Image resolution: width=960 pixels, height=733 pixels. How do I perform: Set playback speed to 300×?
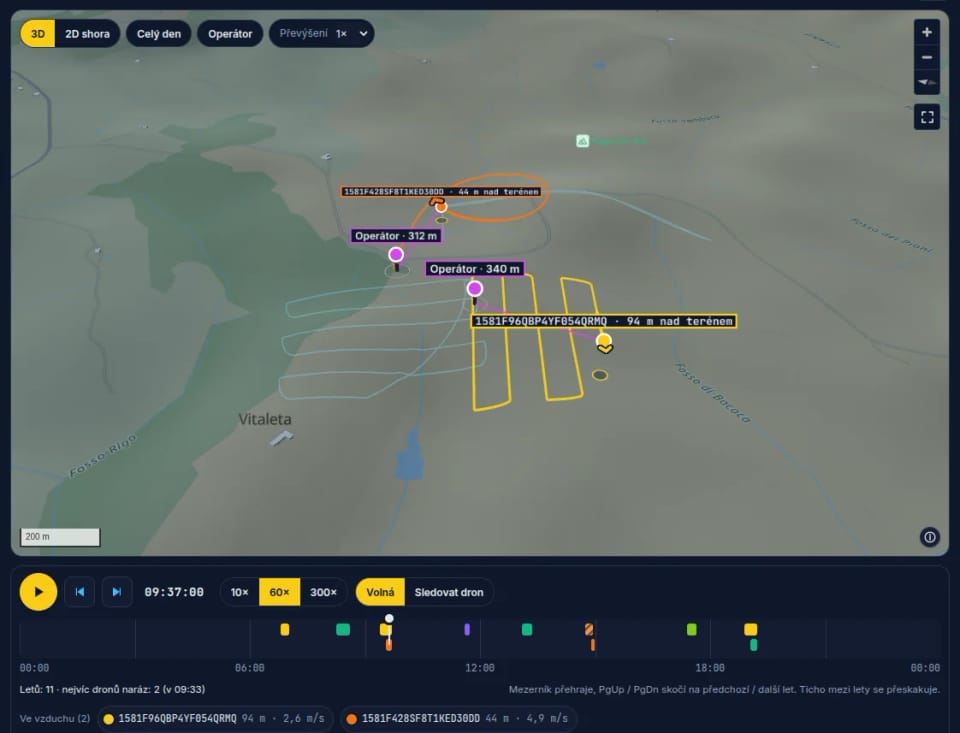(x=323, y=592)
